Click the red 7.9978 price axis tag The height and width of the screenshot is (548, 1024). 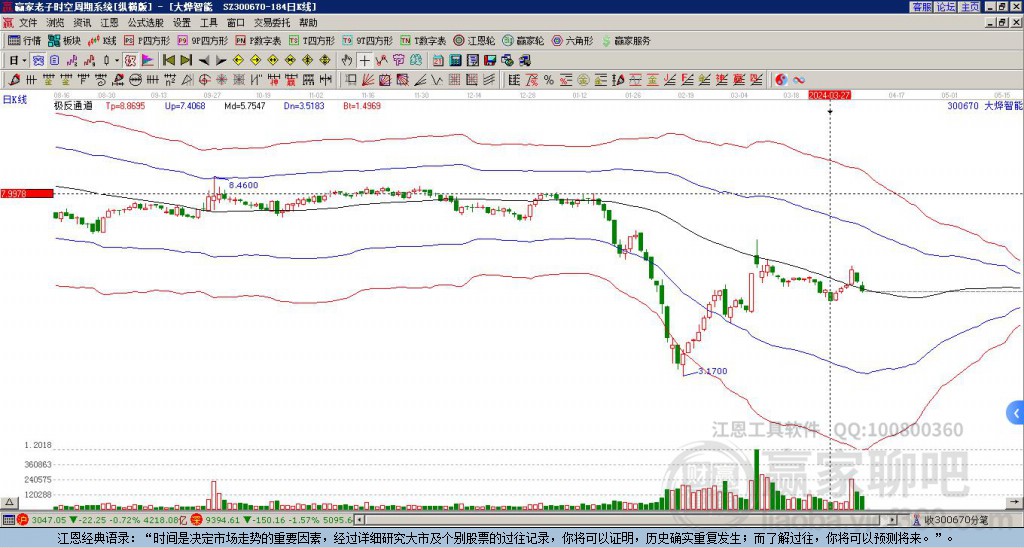[27, 193]
